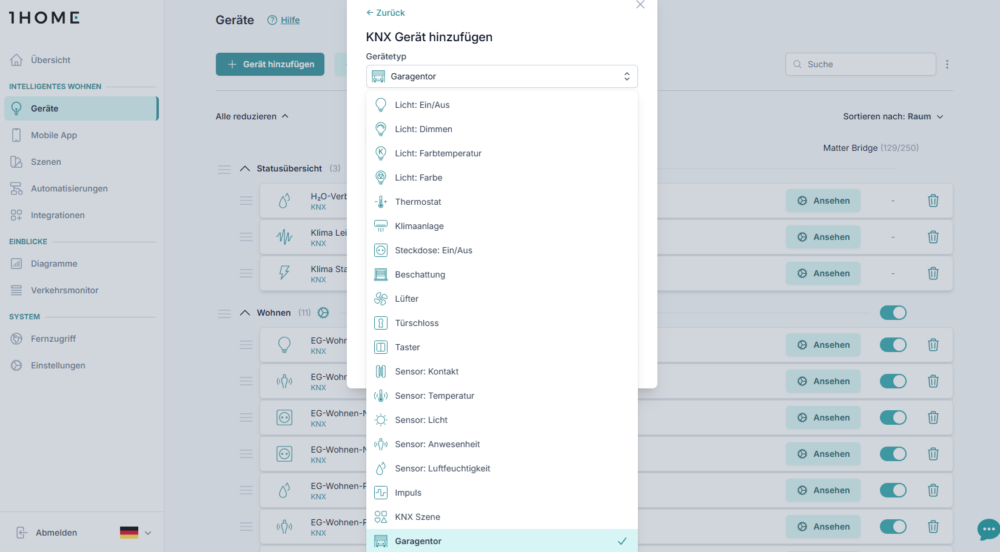Viewport: 1000px width, 552px height.
Task: Open the settings icon next to Wohnen
Action: point(323,313)
